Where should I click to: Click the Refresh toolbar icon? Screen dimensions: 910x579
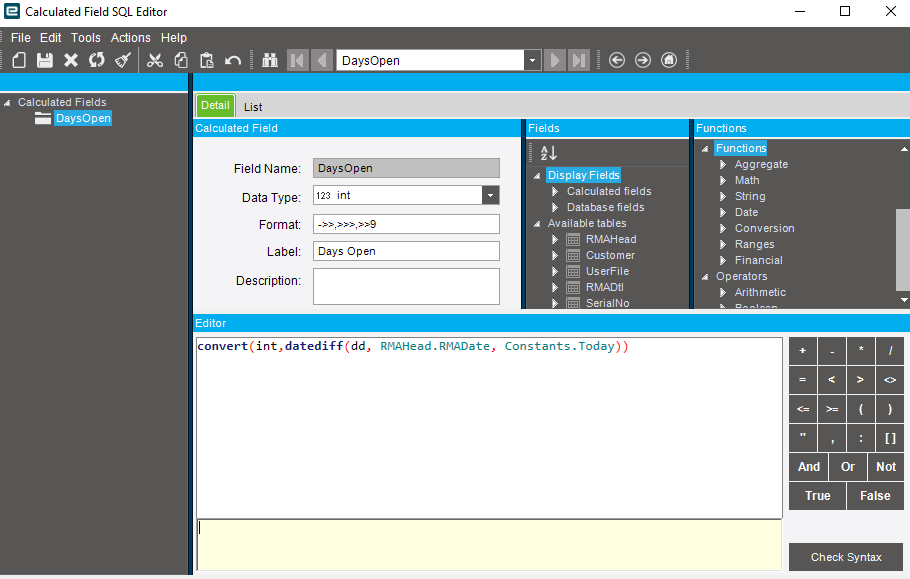pyautogui.click(x=96, y=60)
